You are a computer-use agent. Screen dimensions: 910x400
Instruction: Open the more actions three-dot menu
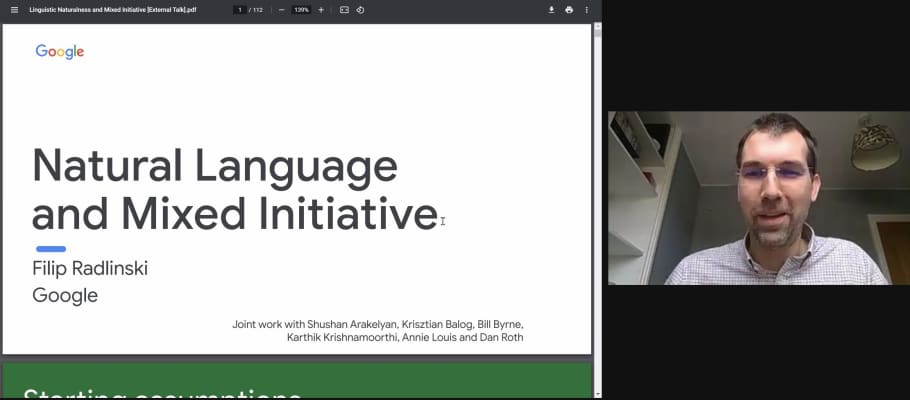point(587,10)
